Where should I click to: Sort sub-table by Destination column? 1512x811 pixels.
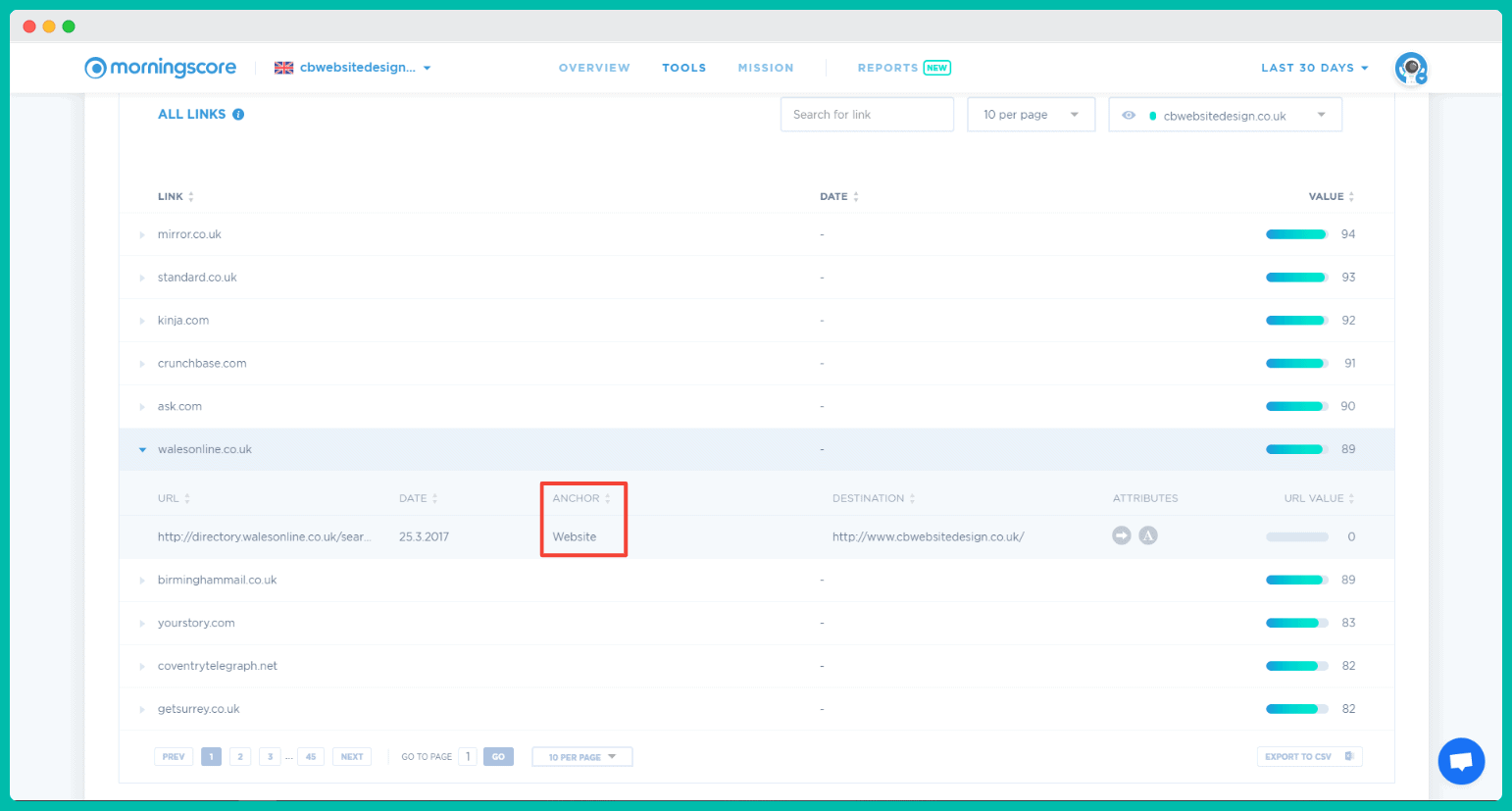tap(874, 498)
